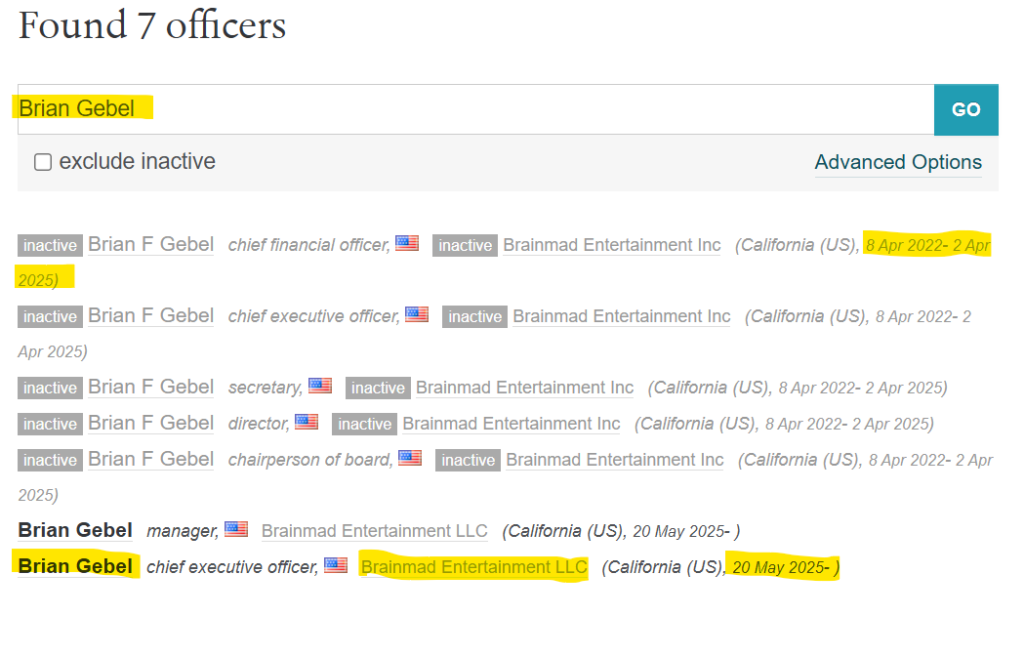Open the Brian Gebel manager officer link

click(x=75, y=531)
